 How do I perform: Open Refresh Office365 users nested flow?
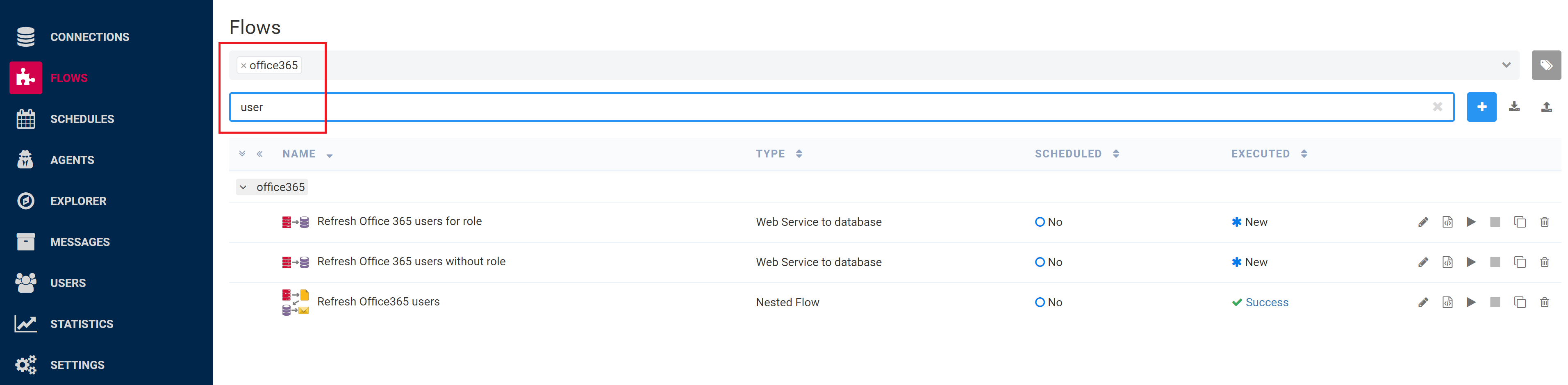(x=379, y=302)
